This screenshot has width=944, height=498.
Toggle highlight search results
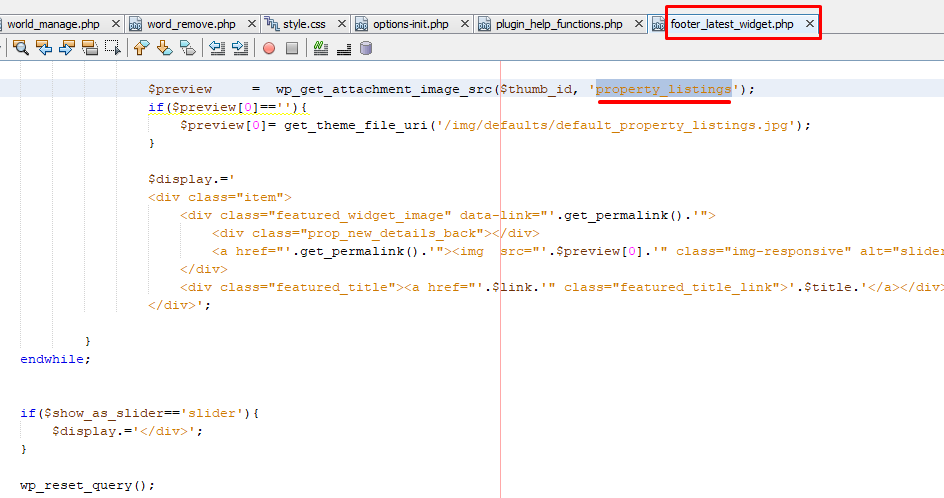coord(90,48)
